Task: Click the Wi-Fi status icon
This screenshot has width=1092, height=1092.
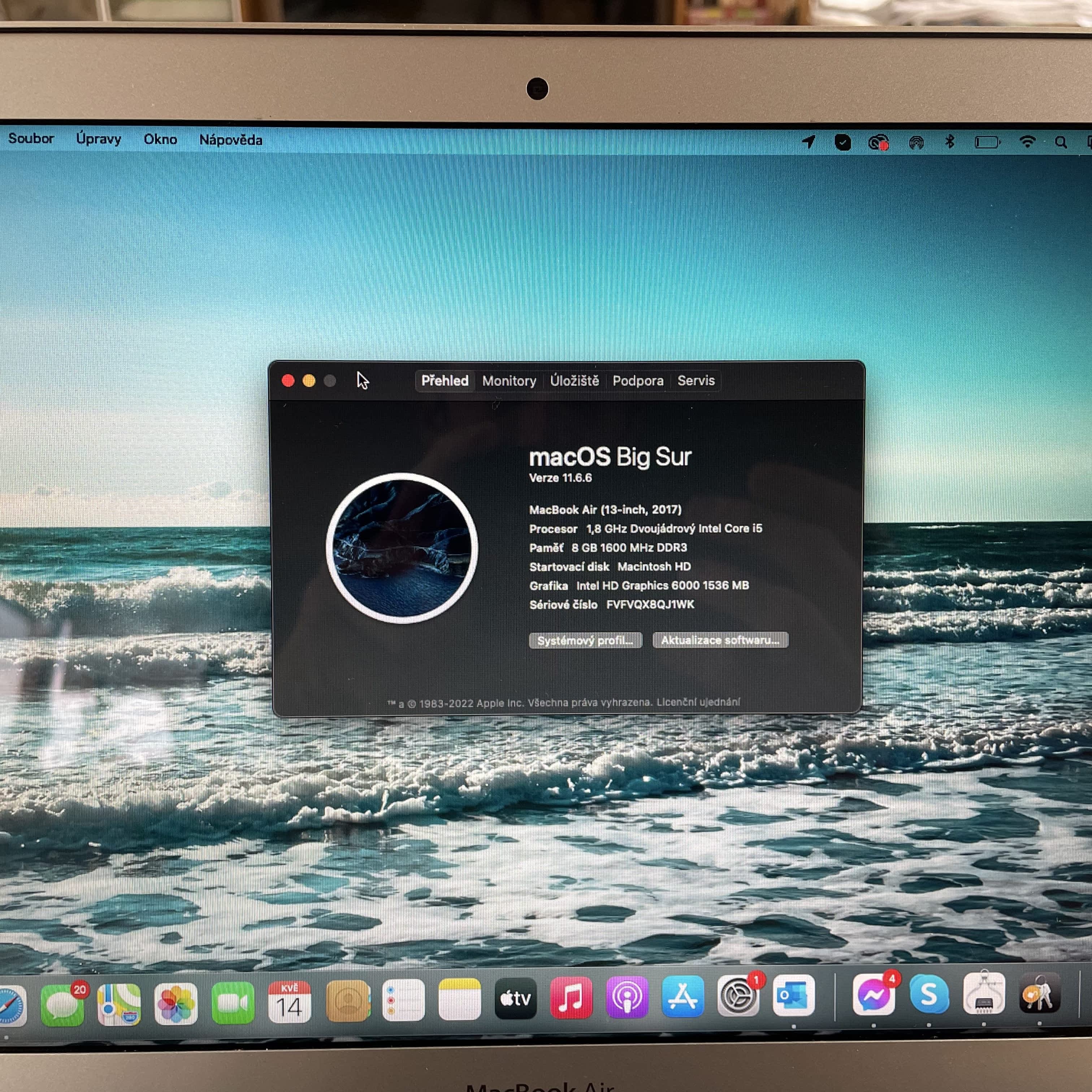Action: point(1027,142)
